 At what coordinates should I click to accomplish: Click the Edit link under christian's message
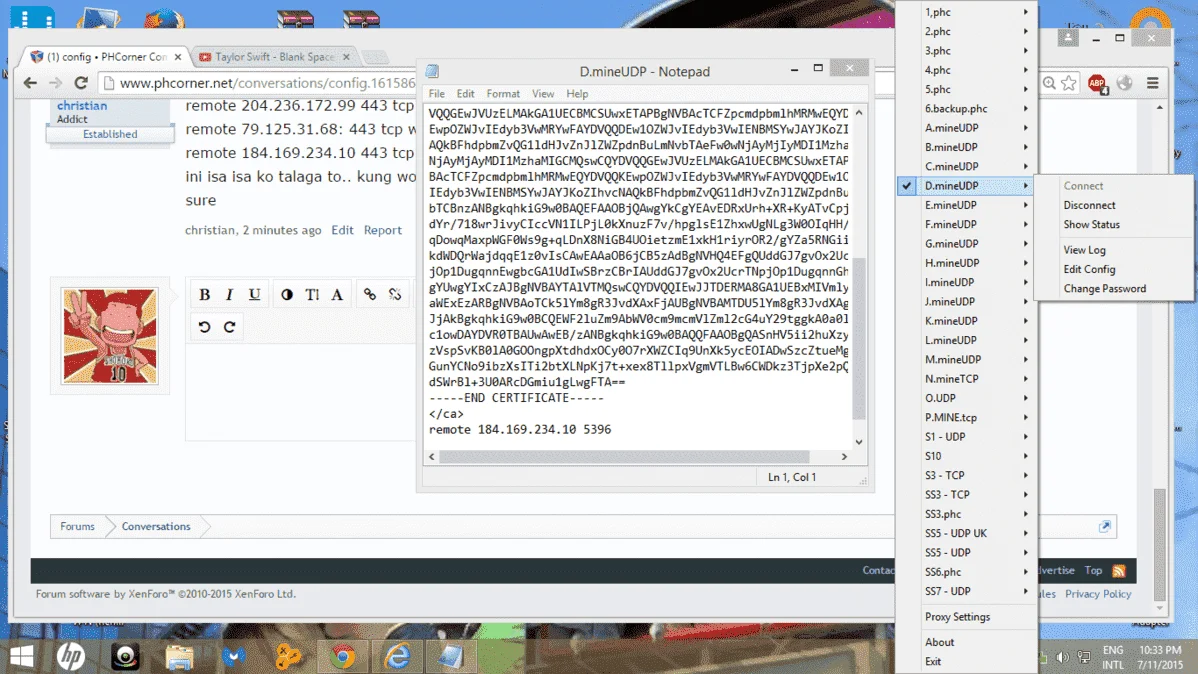[342, 230]
